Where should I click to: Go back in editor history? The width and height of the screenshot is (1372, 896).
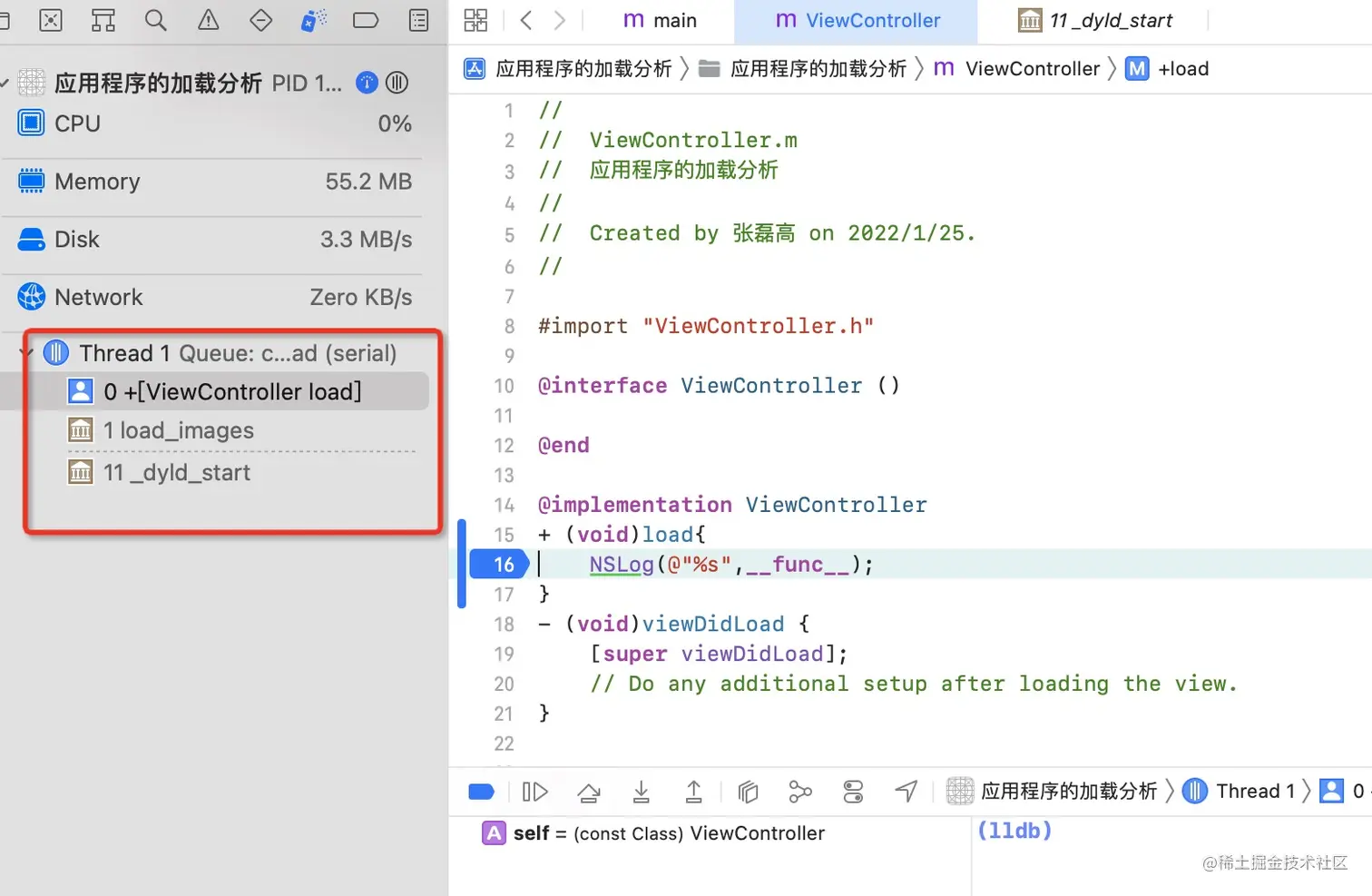[x=526, y=20]
